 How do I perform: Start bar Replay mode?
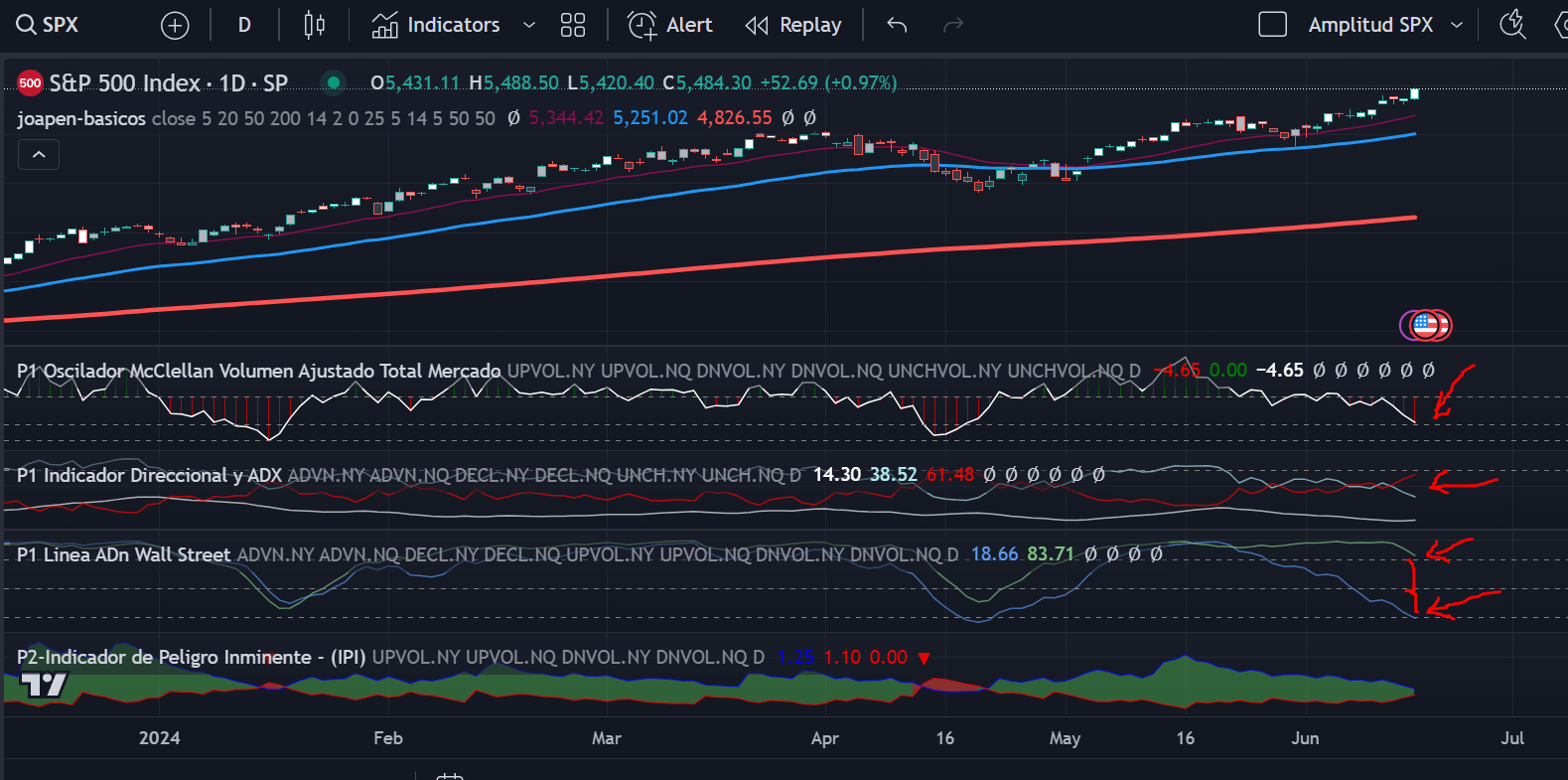[793, 25]
